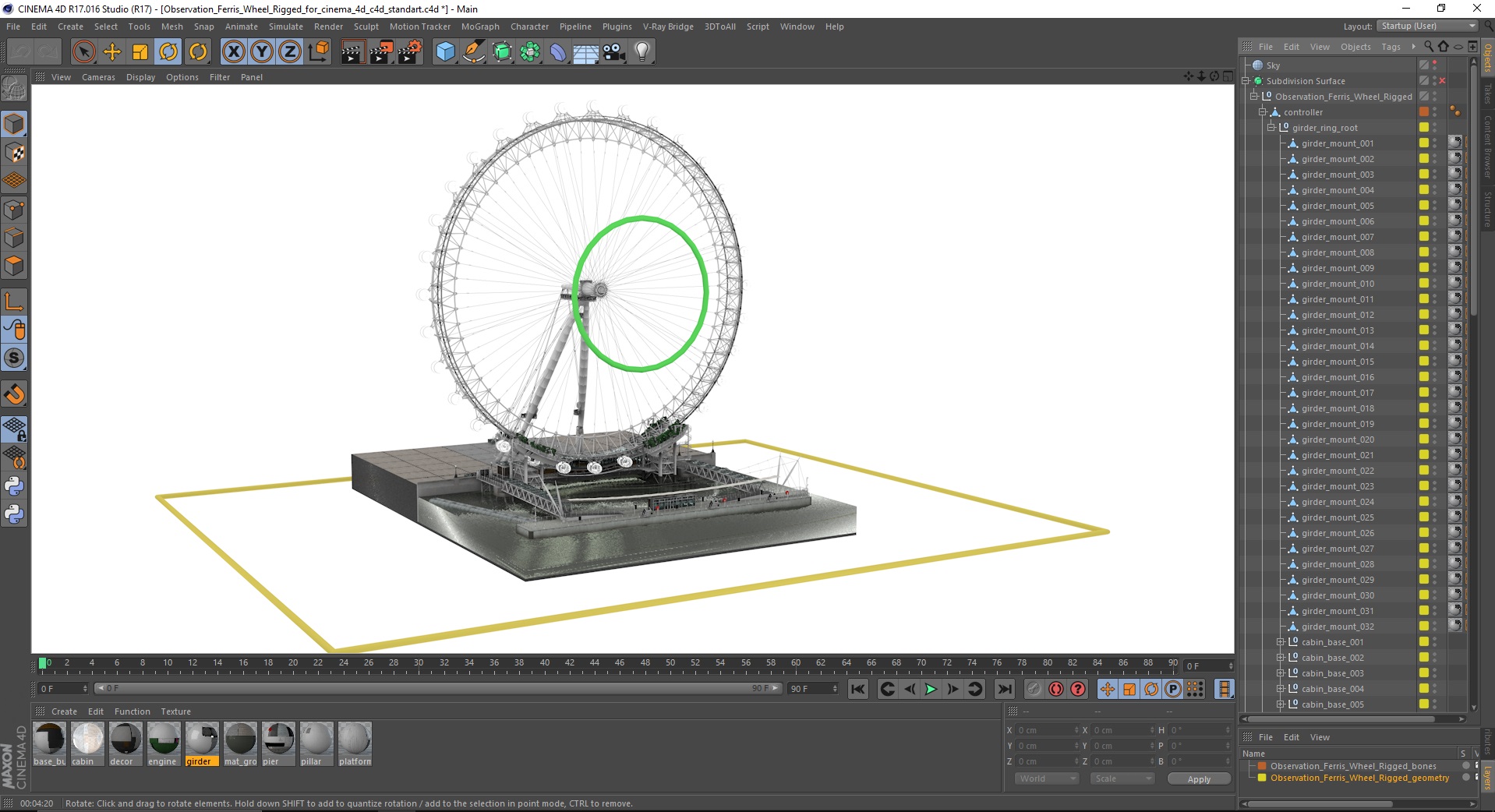Open the Takes side tab
Image resolution: width=1495 pixels, height=812 pixels.
[x=1487, y=94]
